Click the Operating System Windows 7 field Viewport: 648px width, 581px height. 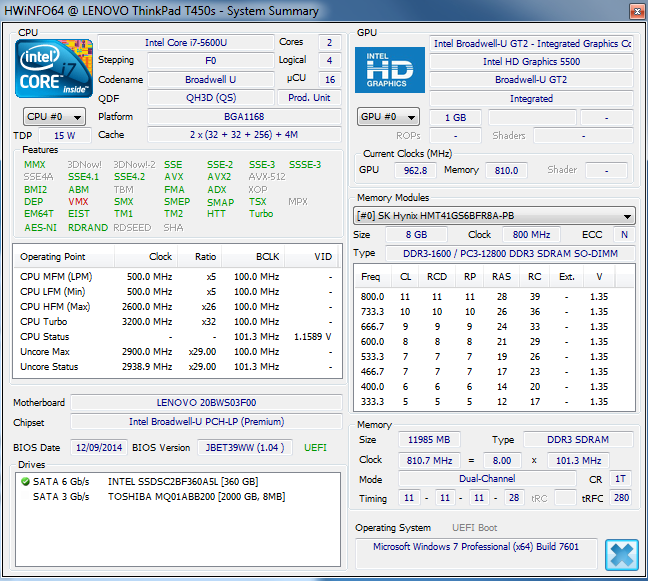[476, 547]
